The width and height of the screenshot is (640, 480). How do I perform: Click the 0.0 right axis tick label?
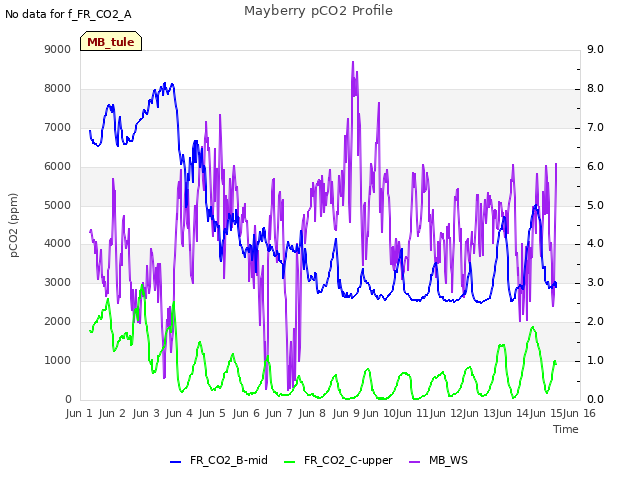click(596, 400)
